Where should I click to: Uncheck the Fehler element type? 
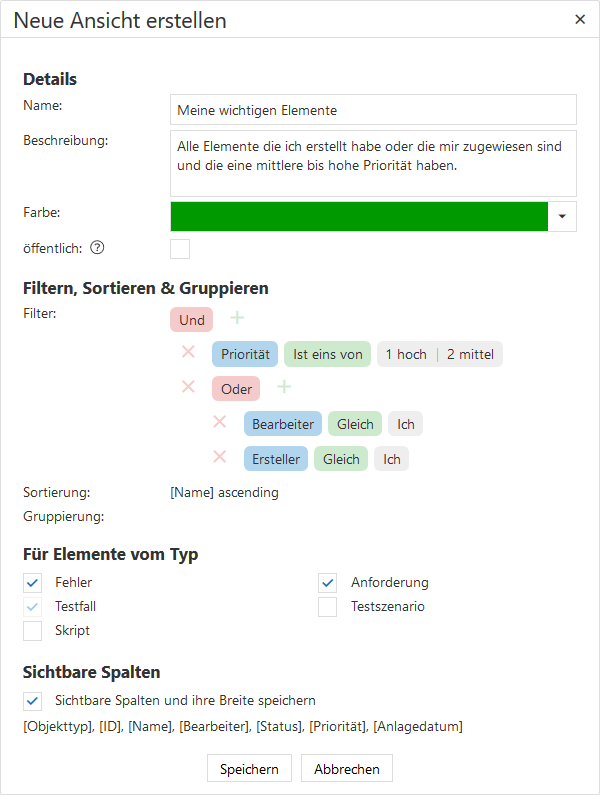33,582
